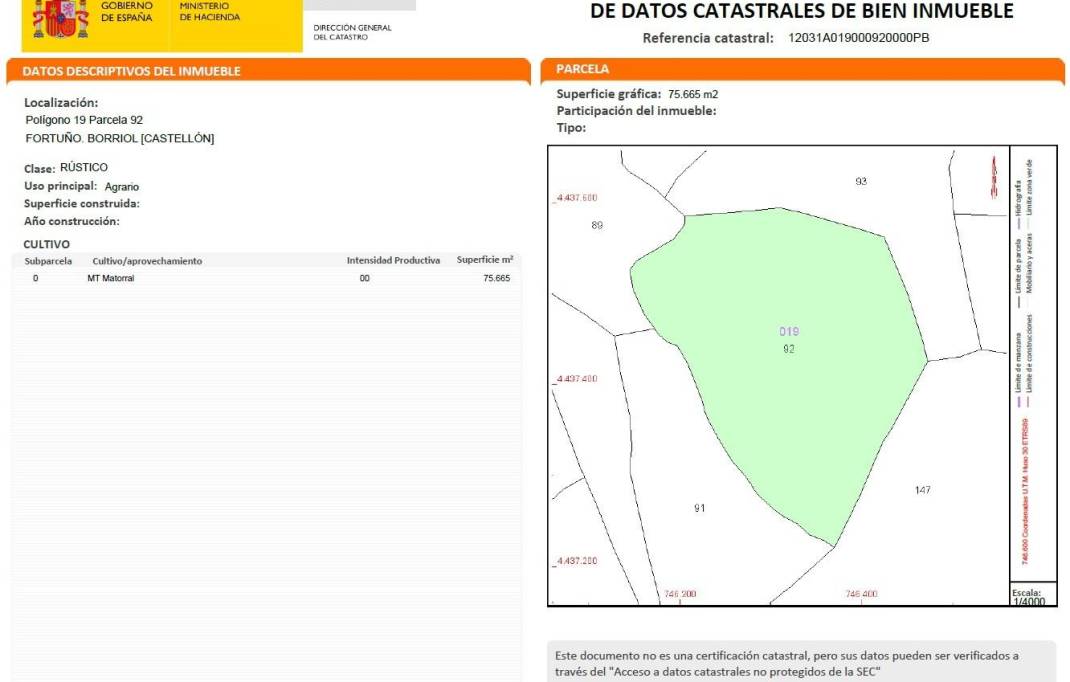Click the 'Intensidad Productiva' column header
The image size is (1070, 682).
click(x=393, y=260)
